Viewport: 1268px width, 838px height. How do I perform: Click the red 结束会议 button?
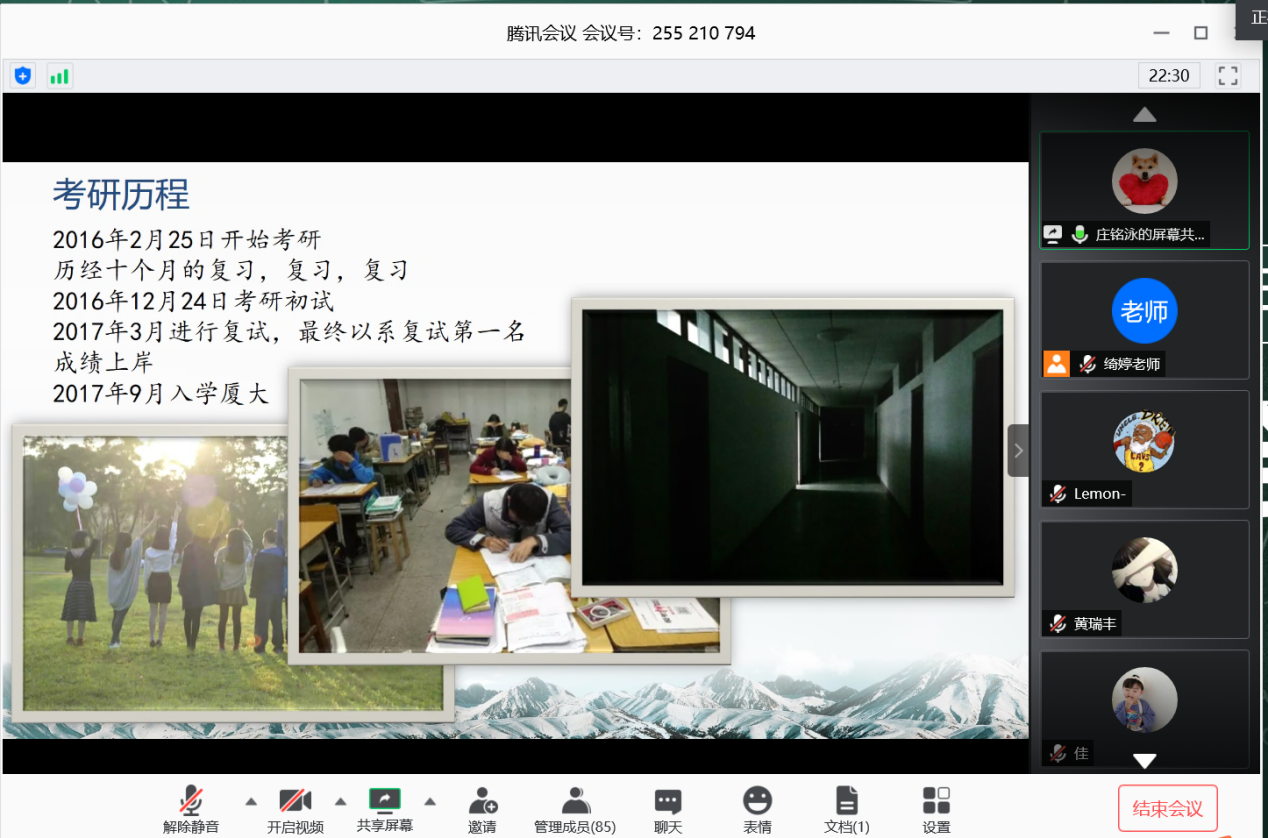click(1167, 808)
